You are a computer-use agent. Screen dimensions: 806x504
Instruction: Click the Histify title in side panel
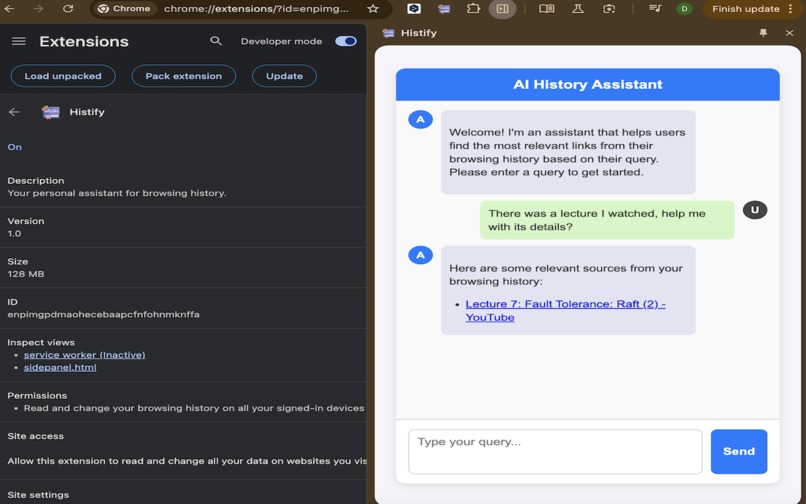418,33
